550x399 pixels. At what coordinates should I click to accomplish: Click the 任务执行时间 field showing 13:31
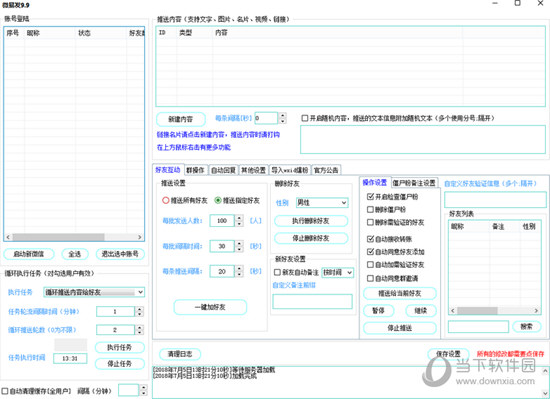pyautogui.click(x=70, y=358)
